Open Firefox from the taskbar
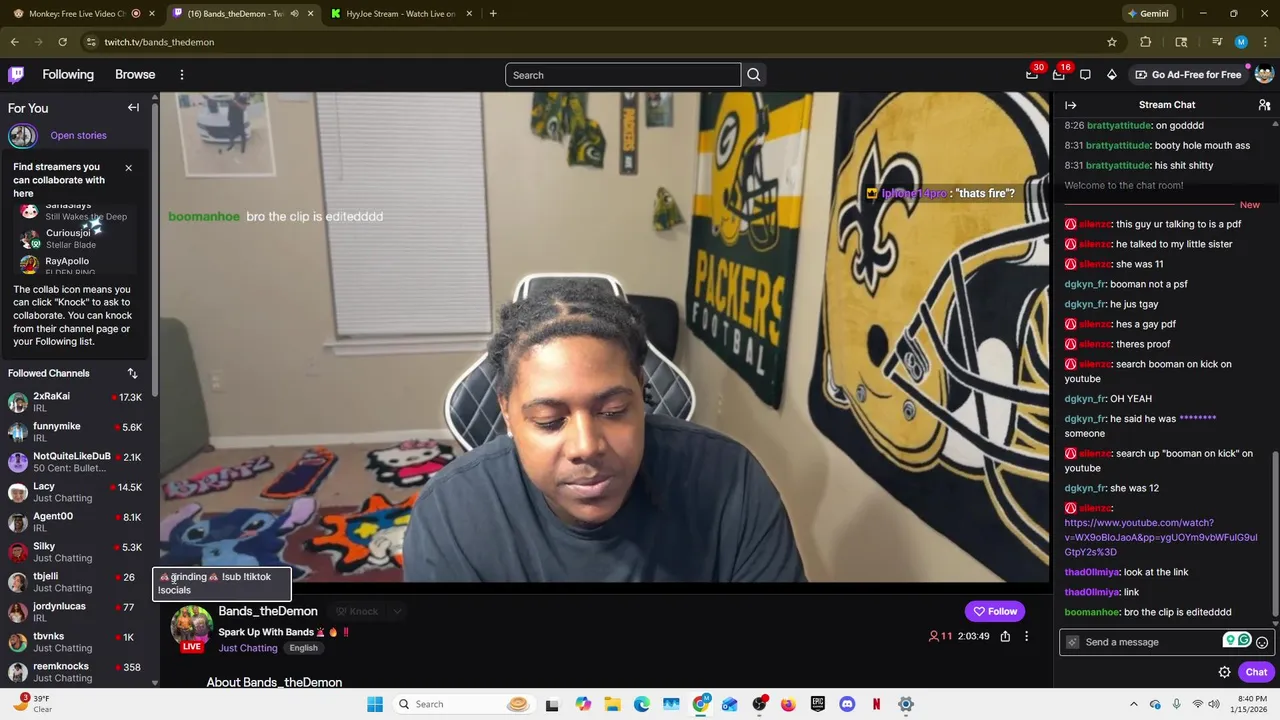1280x720 pixels. pyautogui.click(x=788, y=704)
